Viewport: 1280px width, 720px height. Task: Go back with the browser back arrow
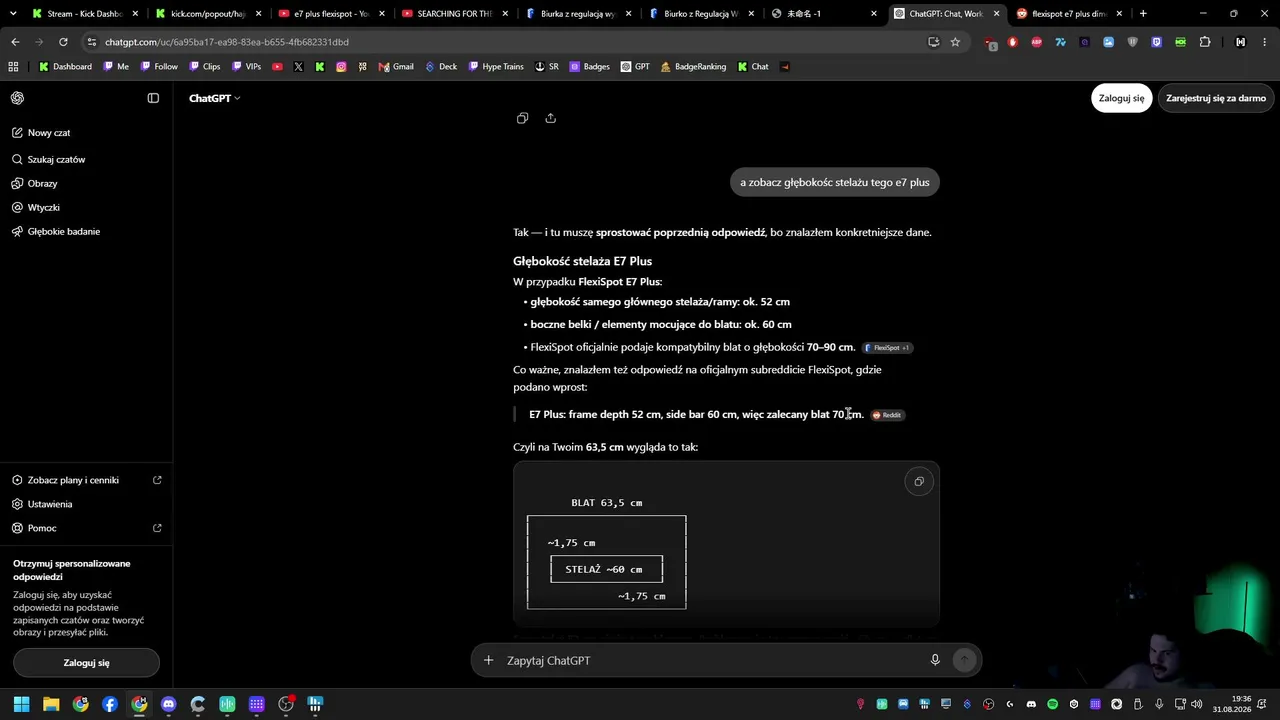15,42
